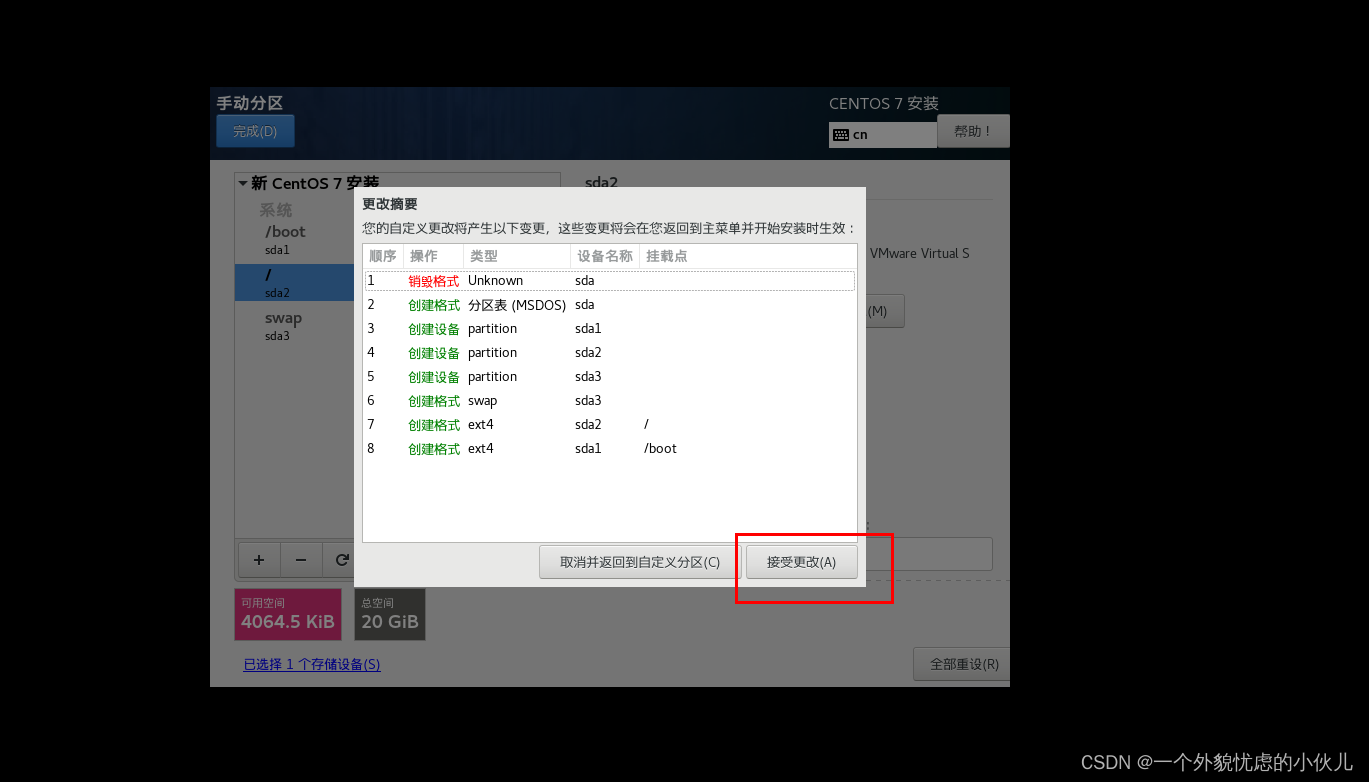
Task: Select the /boot sda1 partition entry
Action: (x=295, y=240)
